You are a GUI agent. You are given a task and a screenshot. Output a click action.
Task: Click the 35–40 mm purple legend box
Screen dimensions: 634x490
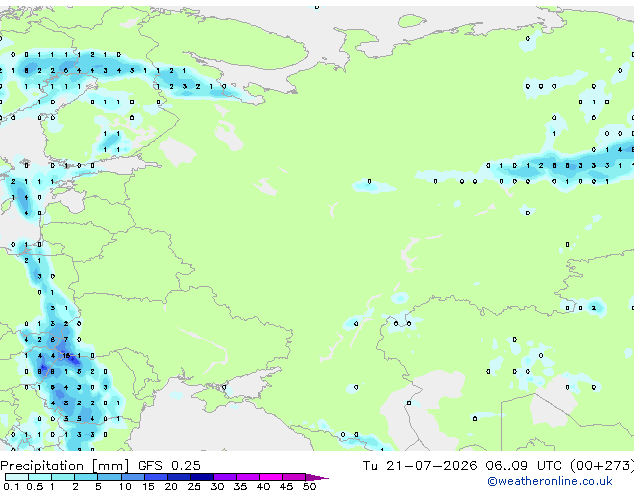(247, 477)
